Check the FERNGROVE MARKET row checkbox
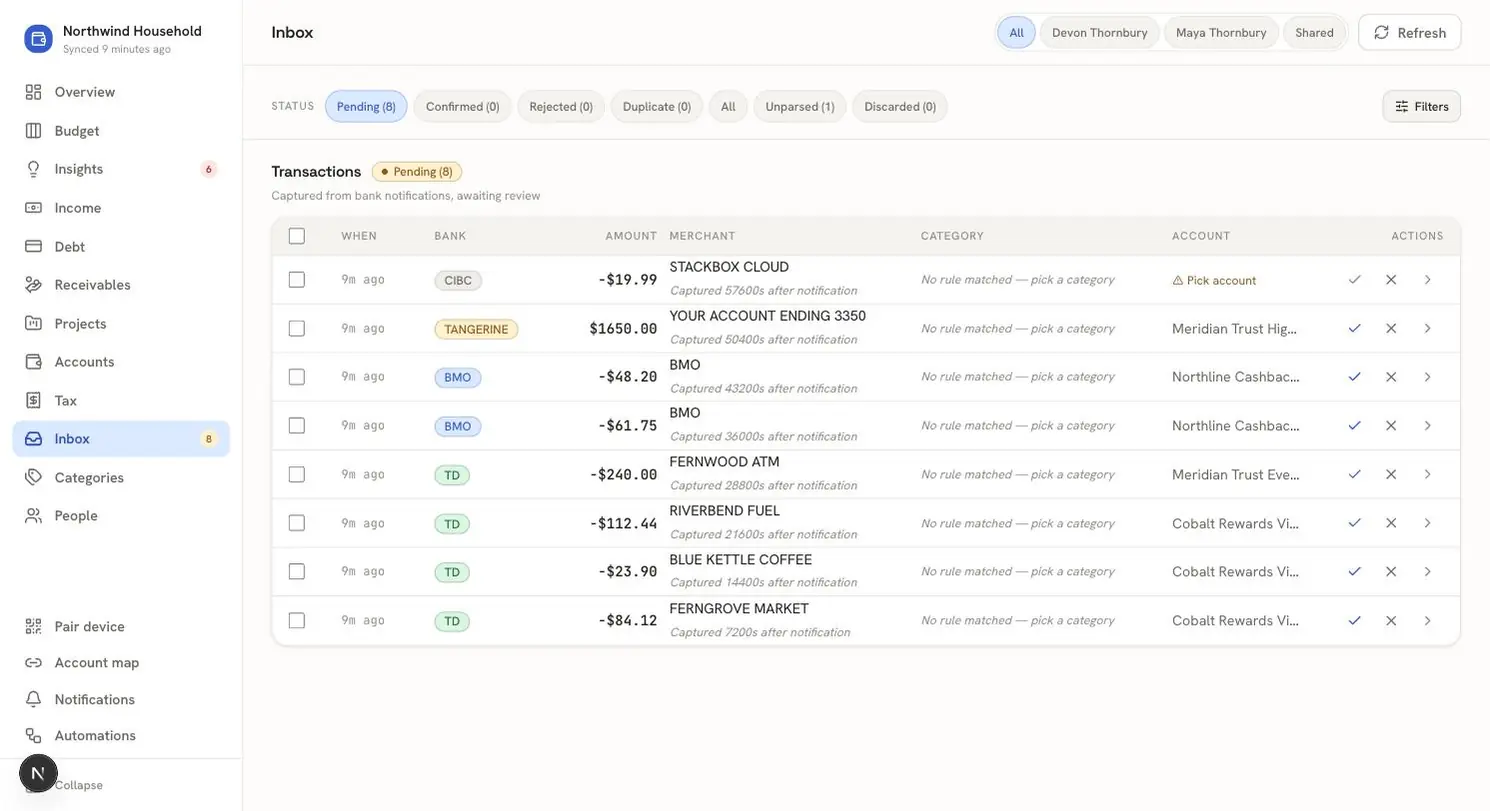The height and width of the screenshot is (811, 1490). pos(297,620)
